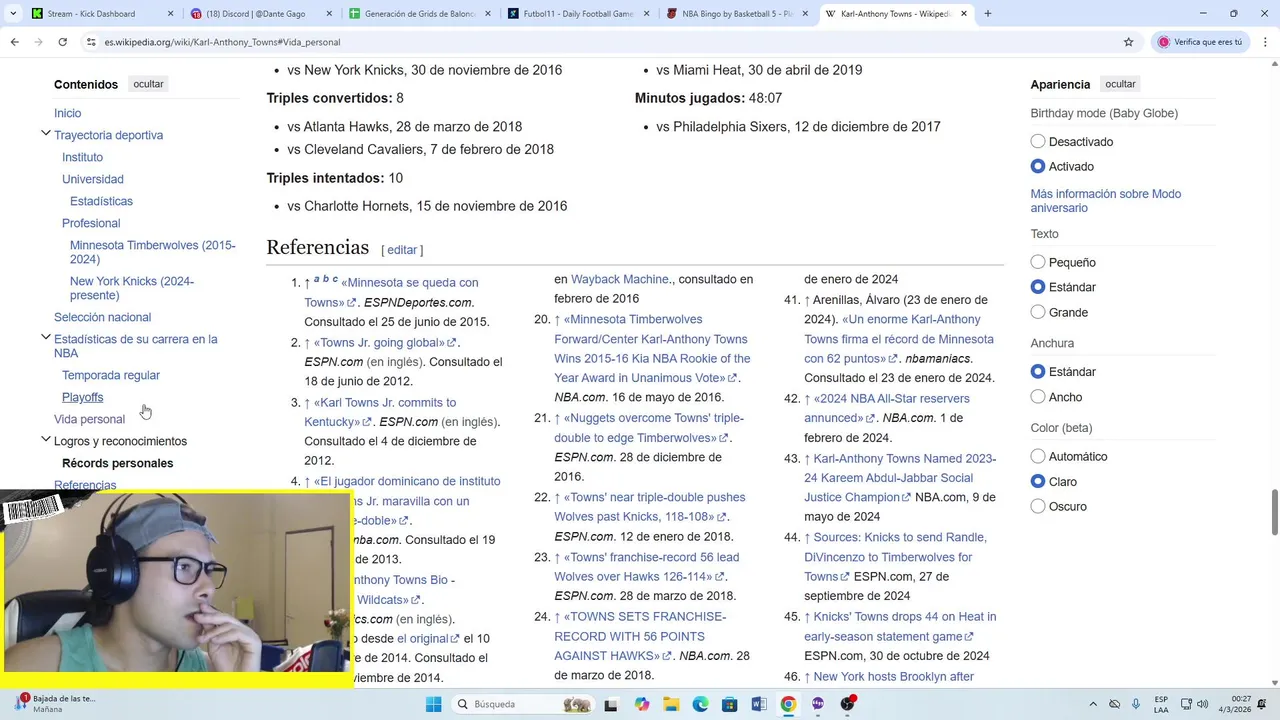Open the volume icon in the system tray
Viewport: 1280px width, 720px height.
pos(1202,704)
